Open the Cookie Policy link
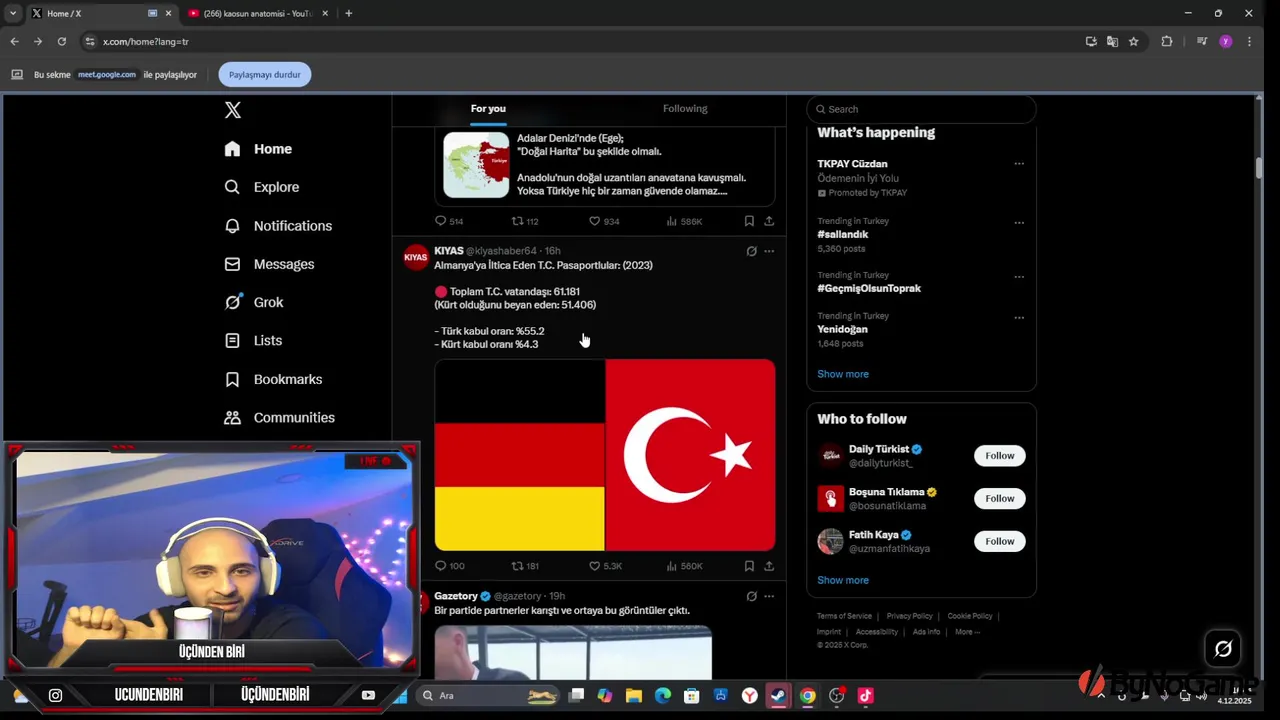 coord(970,616)
